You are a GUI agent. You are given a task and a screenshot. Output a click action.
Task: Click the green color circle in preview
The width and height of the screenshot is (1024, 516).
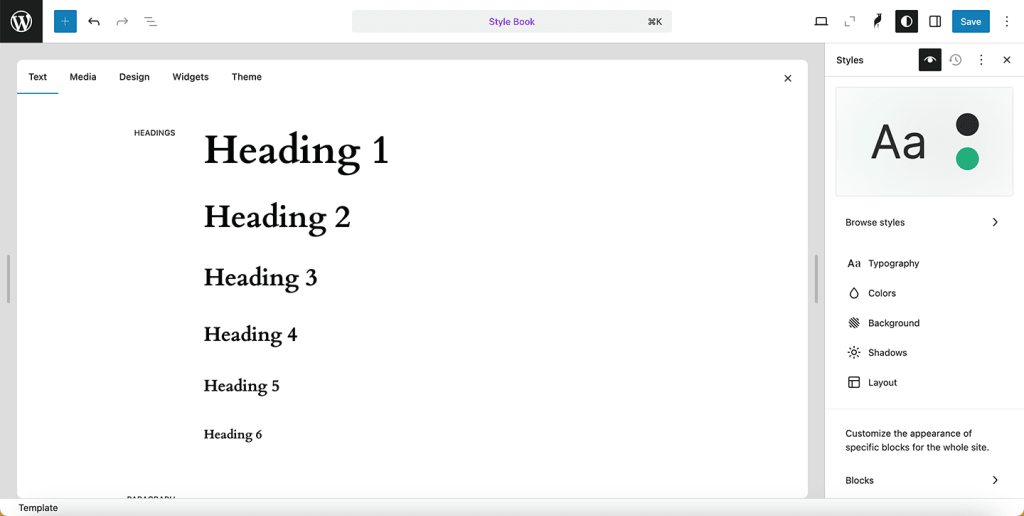[x=967, y=159]
